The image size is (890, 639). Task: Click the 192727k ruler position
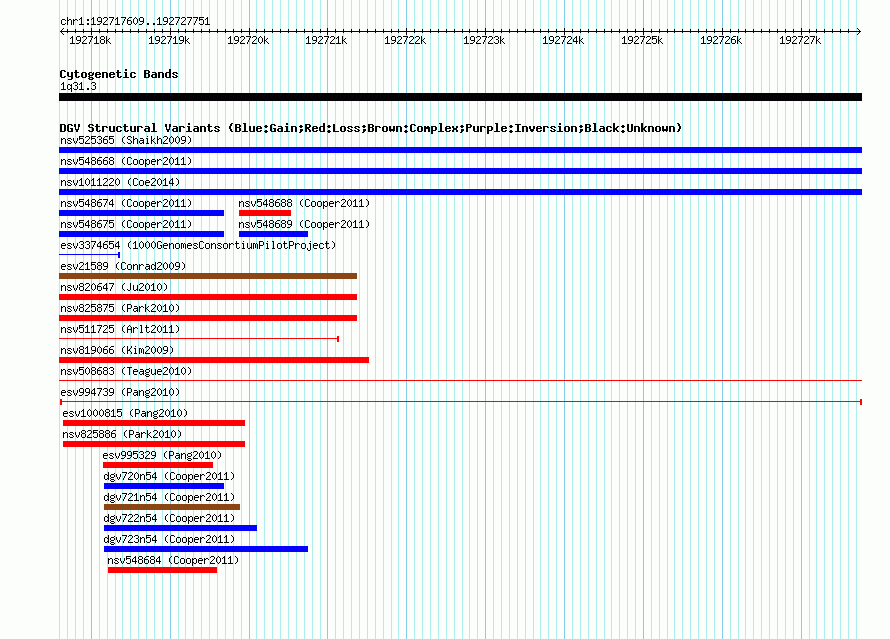tap(800, 40)
